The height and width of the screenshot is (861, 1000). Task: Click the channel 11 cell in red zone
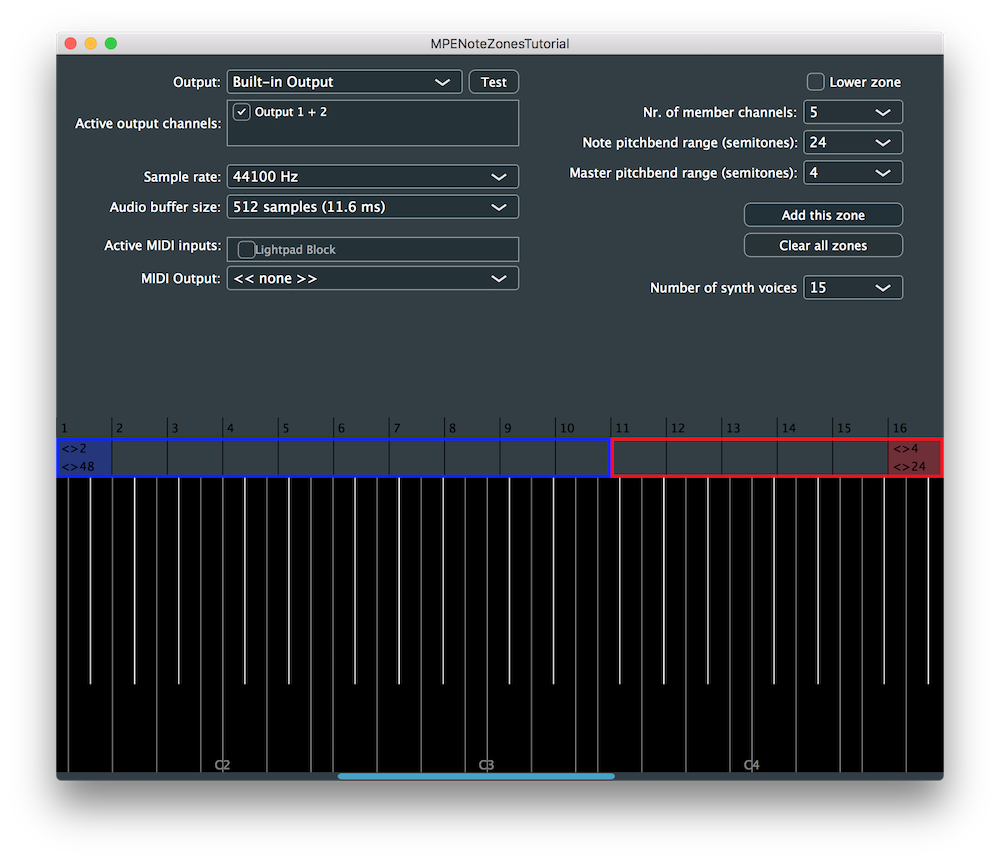pos(639,458)
